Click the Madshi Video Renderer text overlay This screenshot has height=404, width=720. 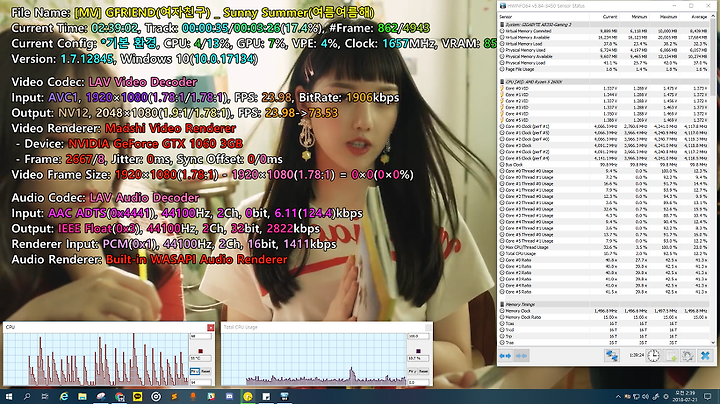pos(170,128)
